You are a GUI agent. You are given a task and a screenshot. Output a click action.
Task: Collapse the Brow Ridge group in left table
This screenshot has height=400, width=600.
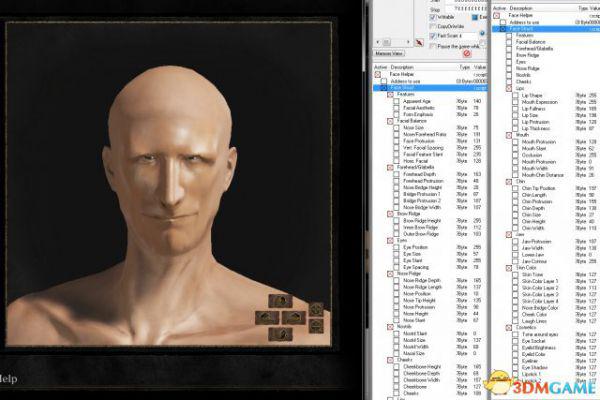[x=390, y=214]
